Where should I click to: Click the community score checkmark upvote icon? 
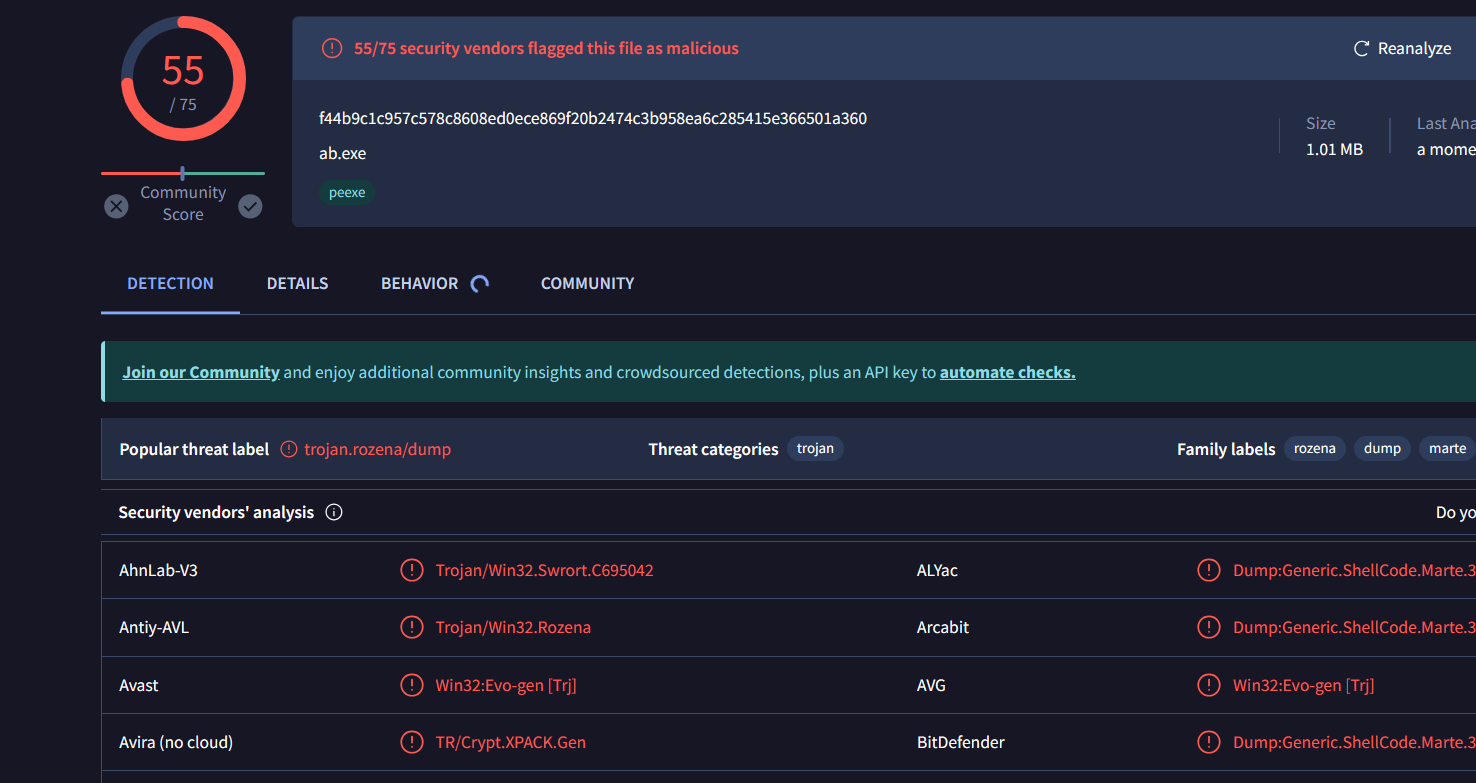(x=250, y=206)
